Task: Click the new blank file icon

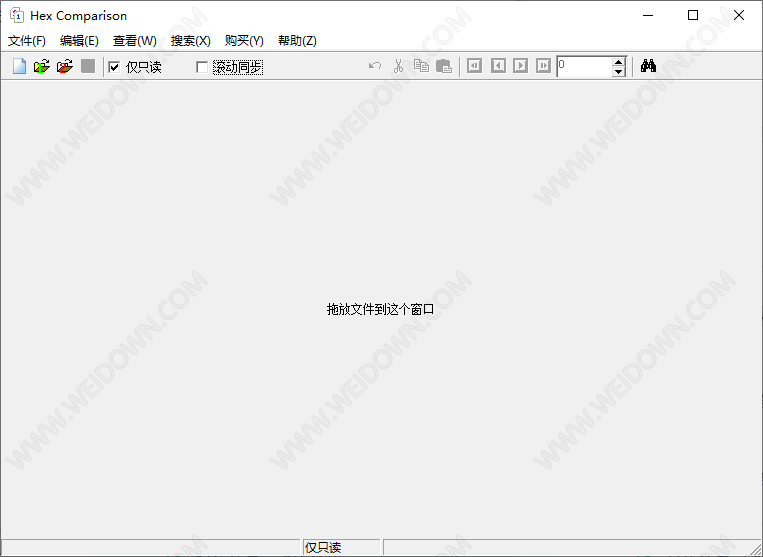Action: [x=19, y=66]
